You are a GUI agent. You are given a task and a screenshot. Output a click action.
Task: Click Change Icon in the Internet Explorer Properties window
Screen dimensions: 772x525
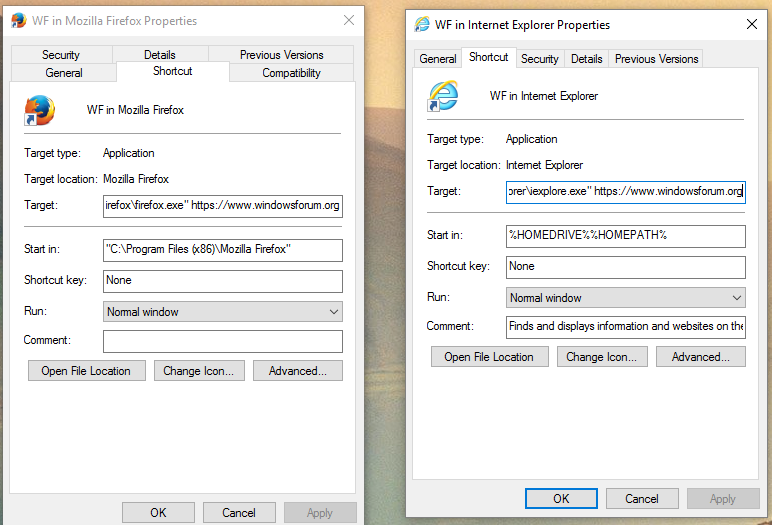tap(602, 357)
